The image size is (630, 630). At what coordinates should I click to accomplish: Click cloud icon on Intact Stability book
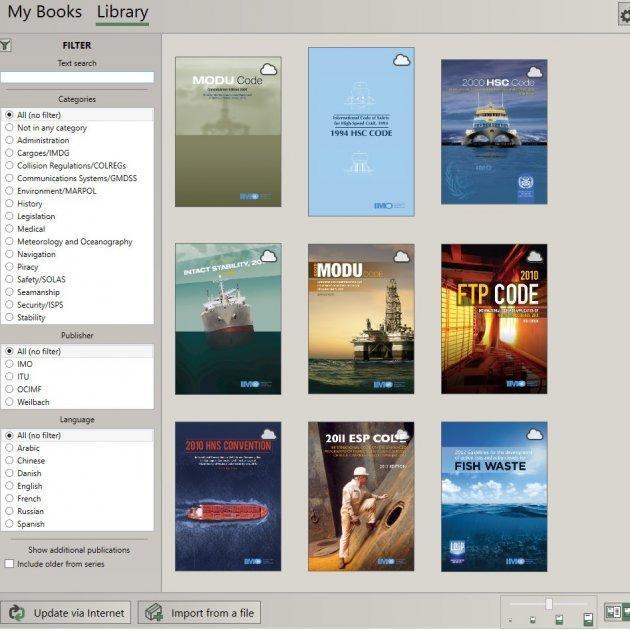(x=269, y=256)
